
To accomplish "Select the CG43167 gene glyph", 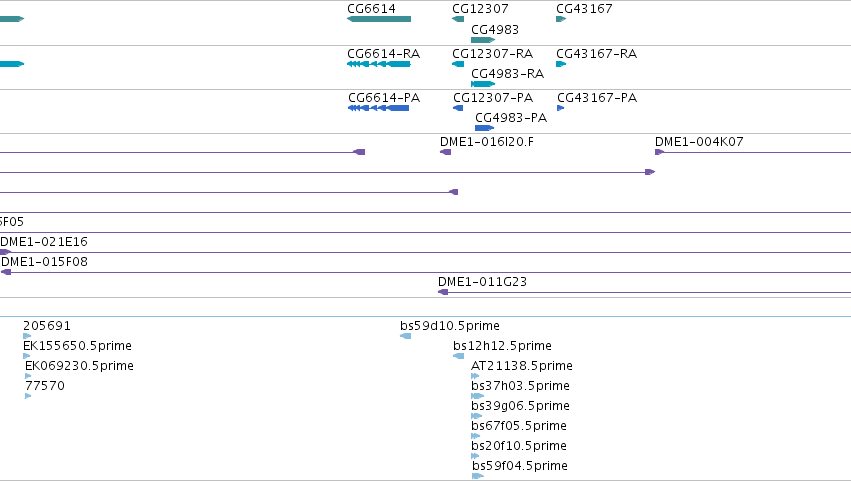I will (561, 19).
